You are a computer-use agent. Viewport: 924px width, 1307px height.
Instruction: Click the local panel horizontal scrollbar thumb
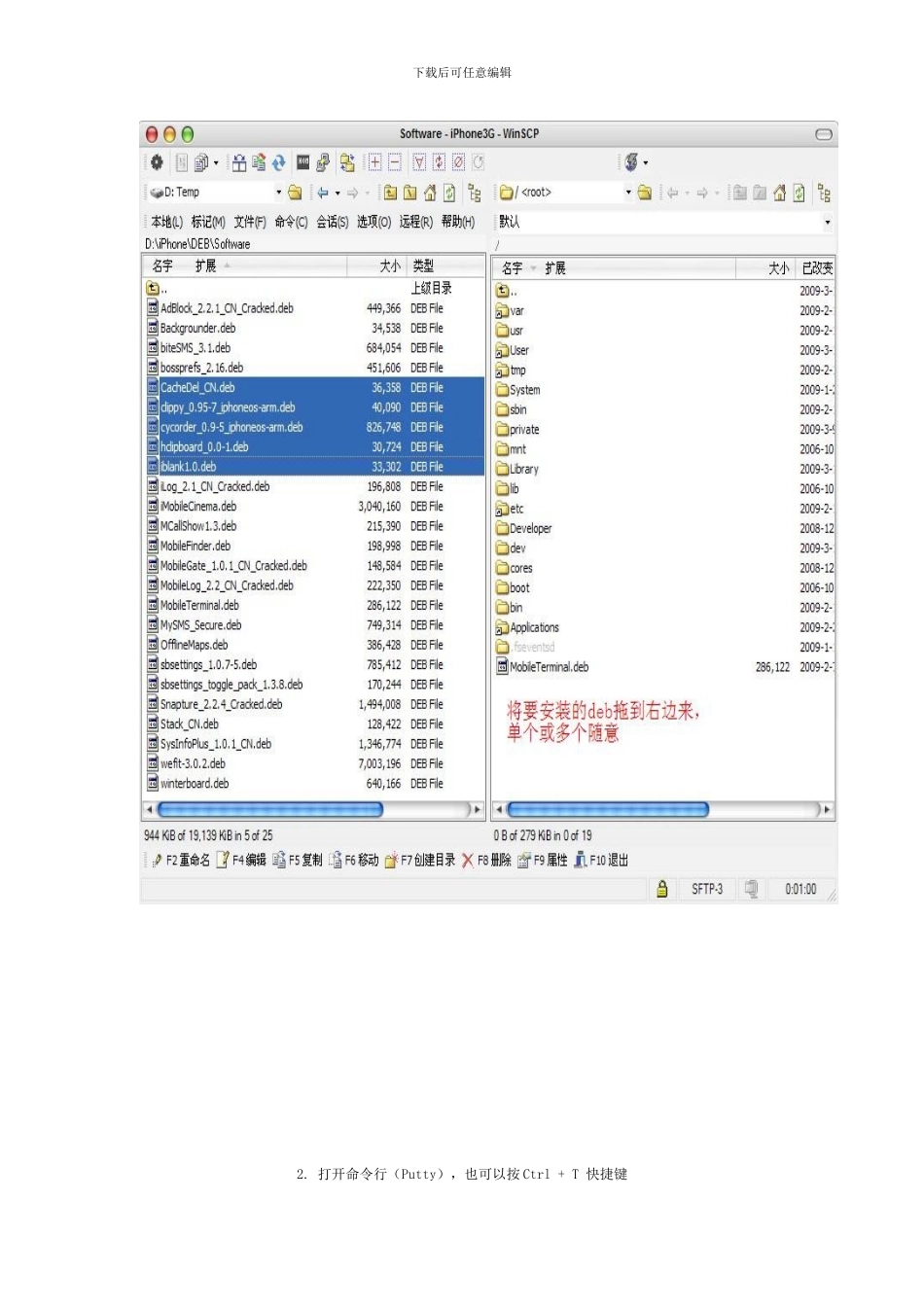[x=270, y=809]
